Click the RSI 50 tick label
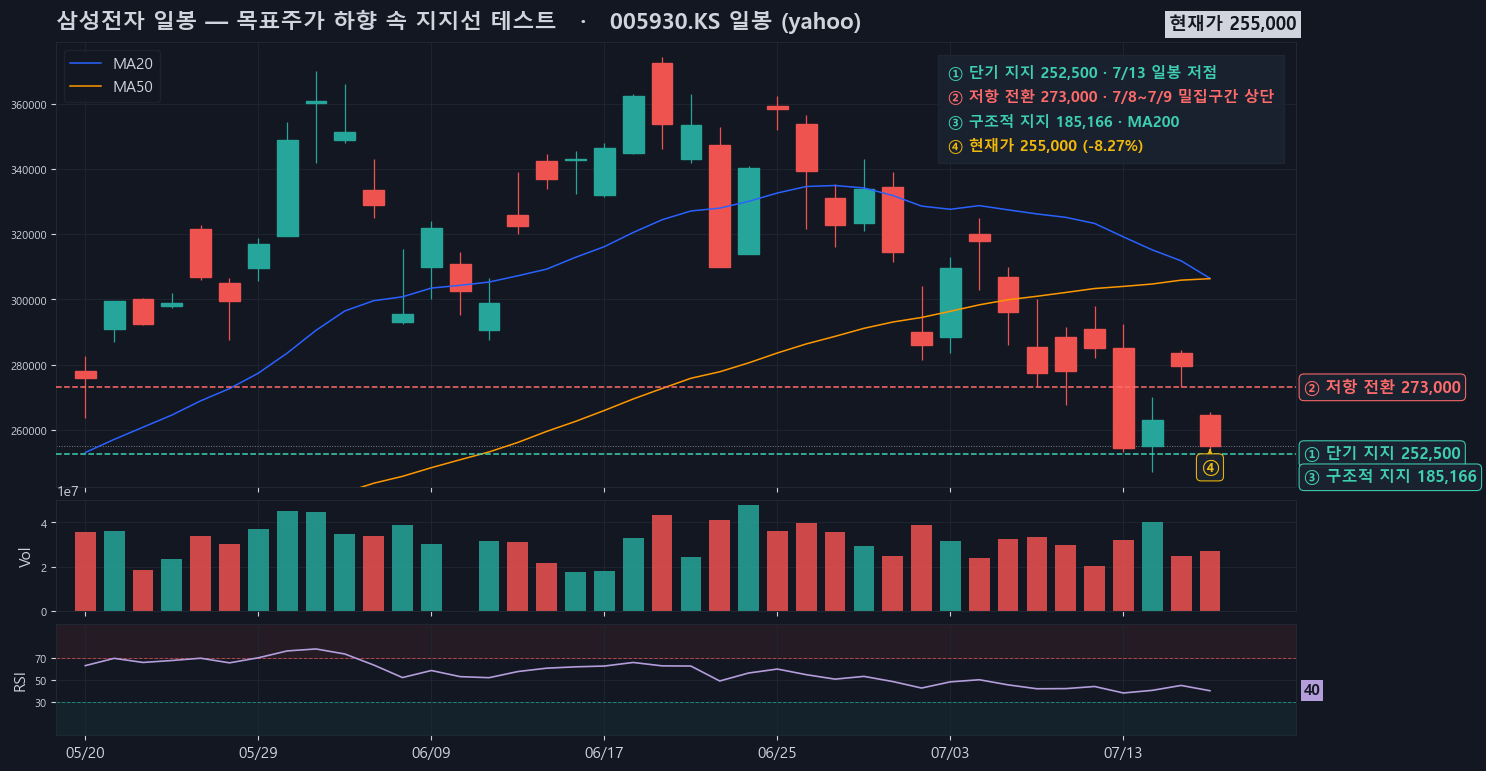This screenshot has width=1486, height=771. pos(41,681)
